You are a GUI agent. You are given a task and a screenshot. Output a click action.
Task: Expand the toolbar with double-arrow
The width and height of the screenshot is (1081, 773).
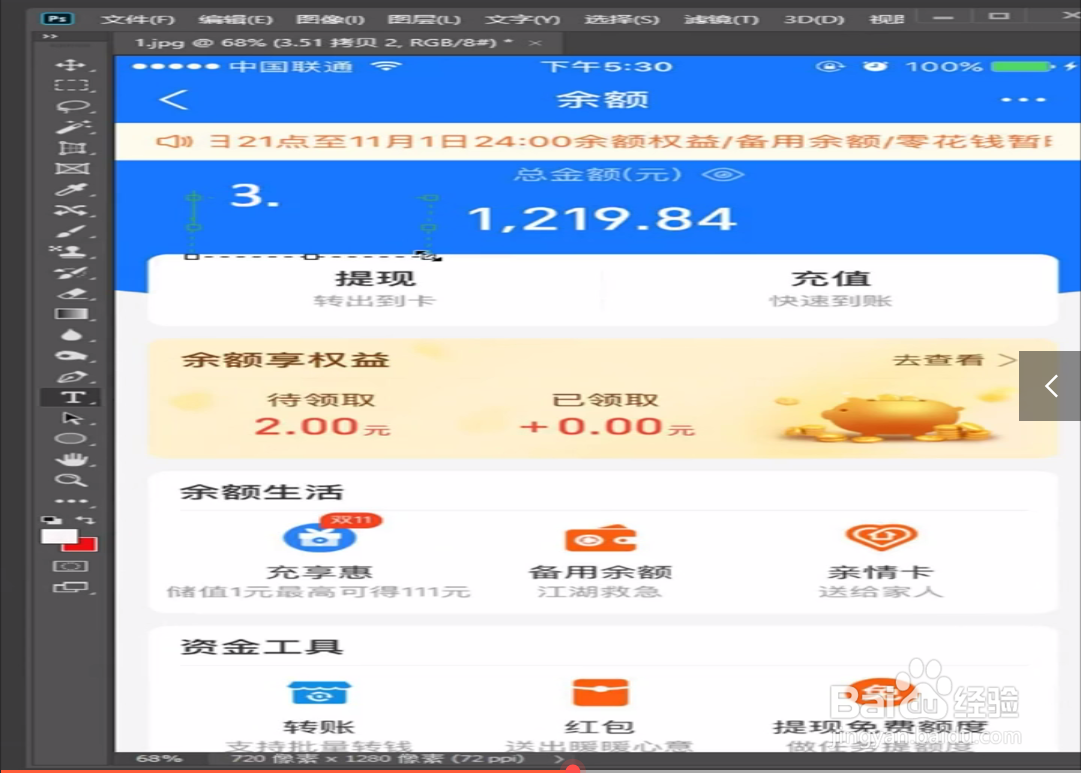tap(50, 36)
